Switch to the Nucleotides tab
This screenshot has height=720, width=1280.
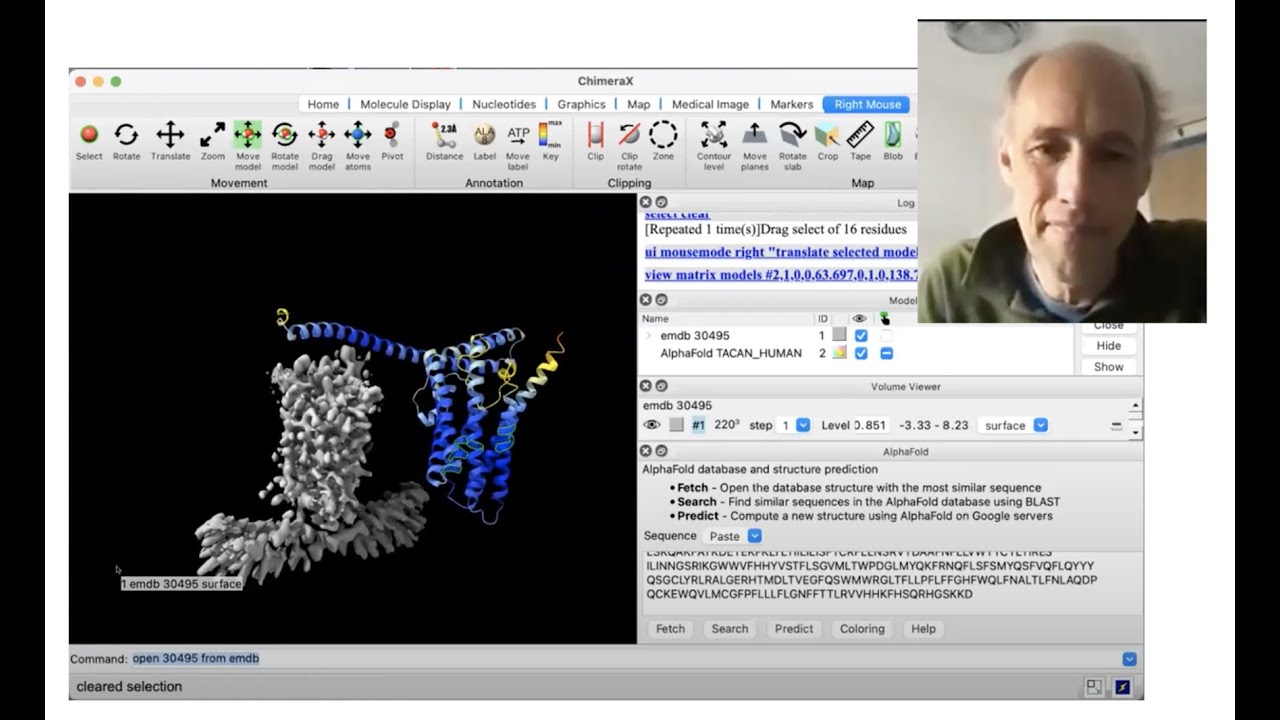click(x=504, y=104)
